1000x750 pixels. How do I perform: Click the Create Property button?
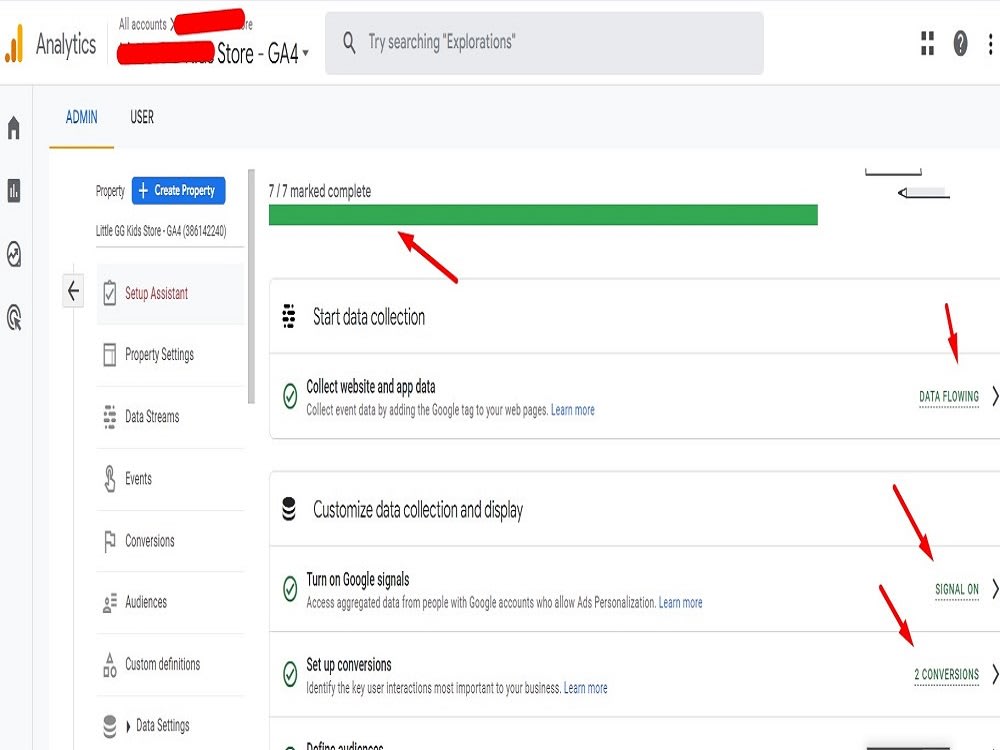point(179,190)
